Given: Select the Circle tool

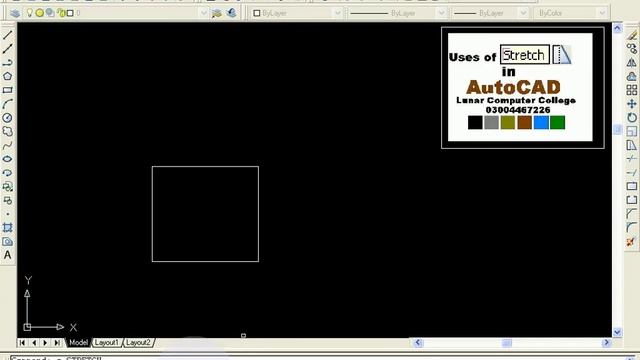Looking at the screenshot, I should click(7, 118).
